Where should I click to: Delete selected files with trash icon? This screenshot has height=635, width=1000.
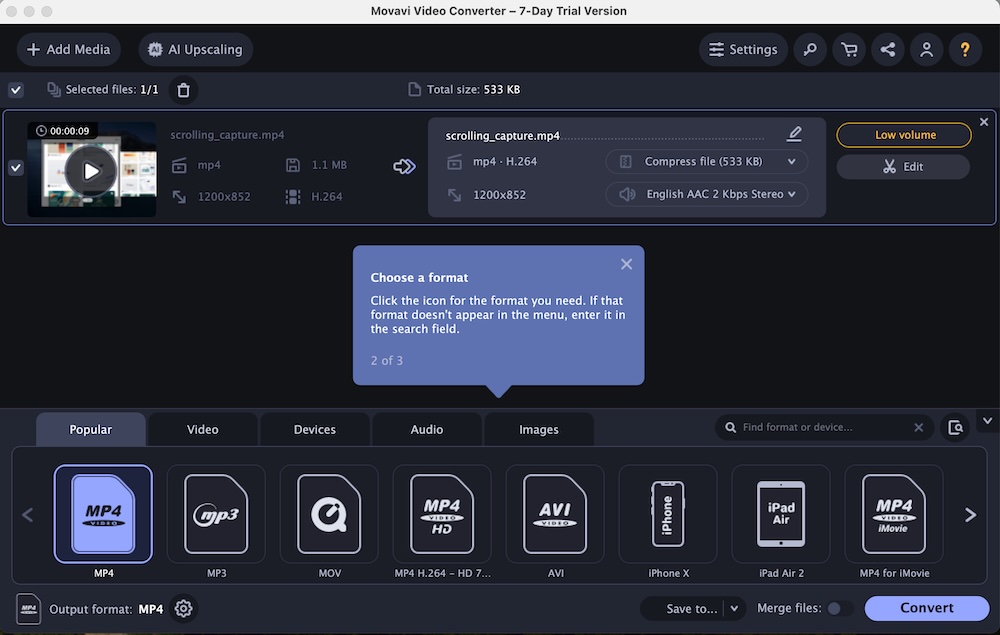[x=183, y=90]
